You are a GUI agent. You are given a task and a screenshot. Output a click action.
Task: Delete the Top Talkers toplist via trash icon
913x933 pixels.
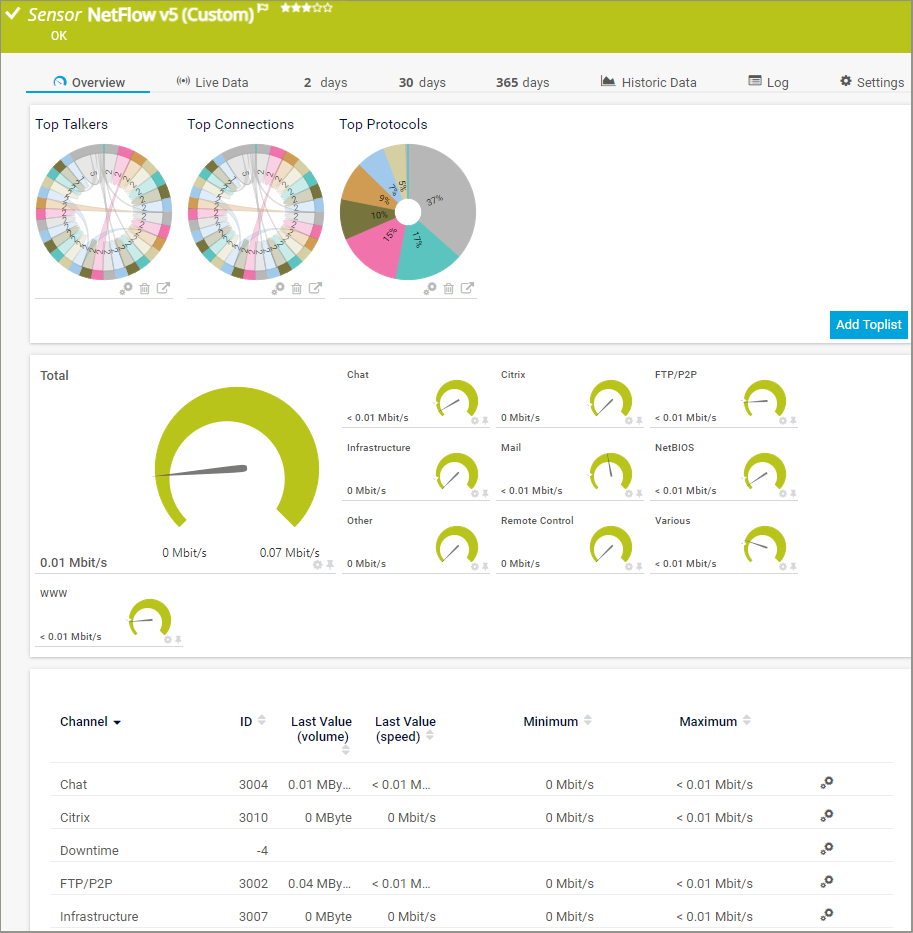click(145, 288)
